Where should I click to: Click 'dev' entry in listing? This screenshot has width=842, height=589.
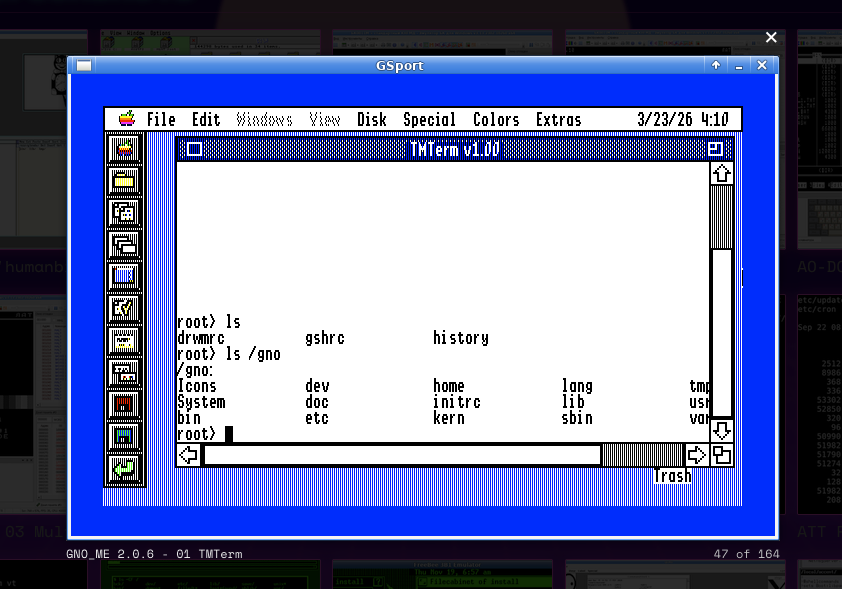pyautogui.click(x=317, y=386)
